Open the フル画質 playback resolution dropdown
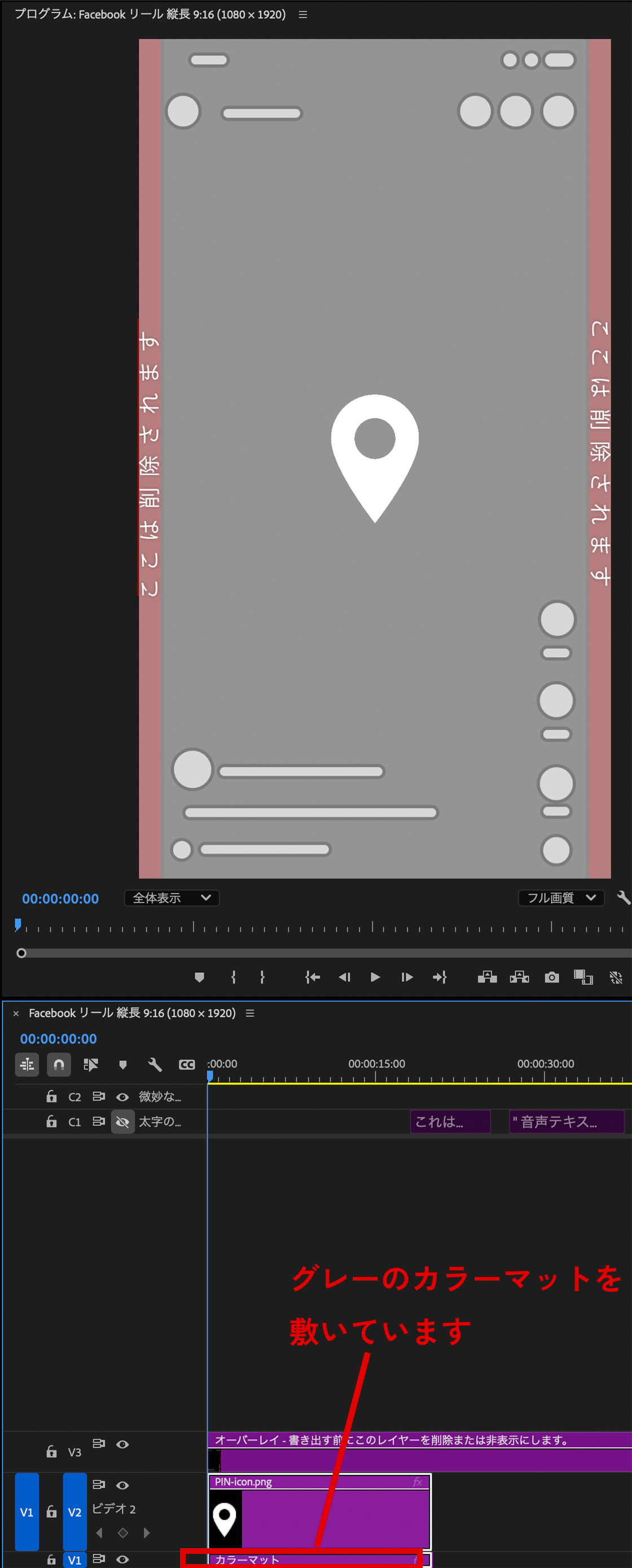The image size is (632, 1568). click(x=561, y=898)
